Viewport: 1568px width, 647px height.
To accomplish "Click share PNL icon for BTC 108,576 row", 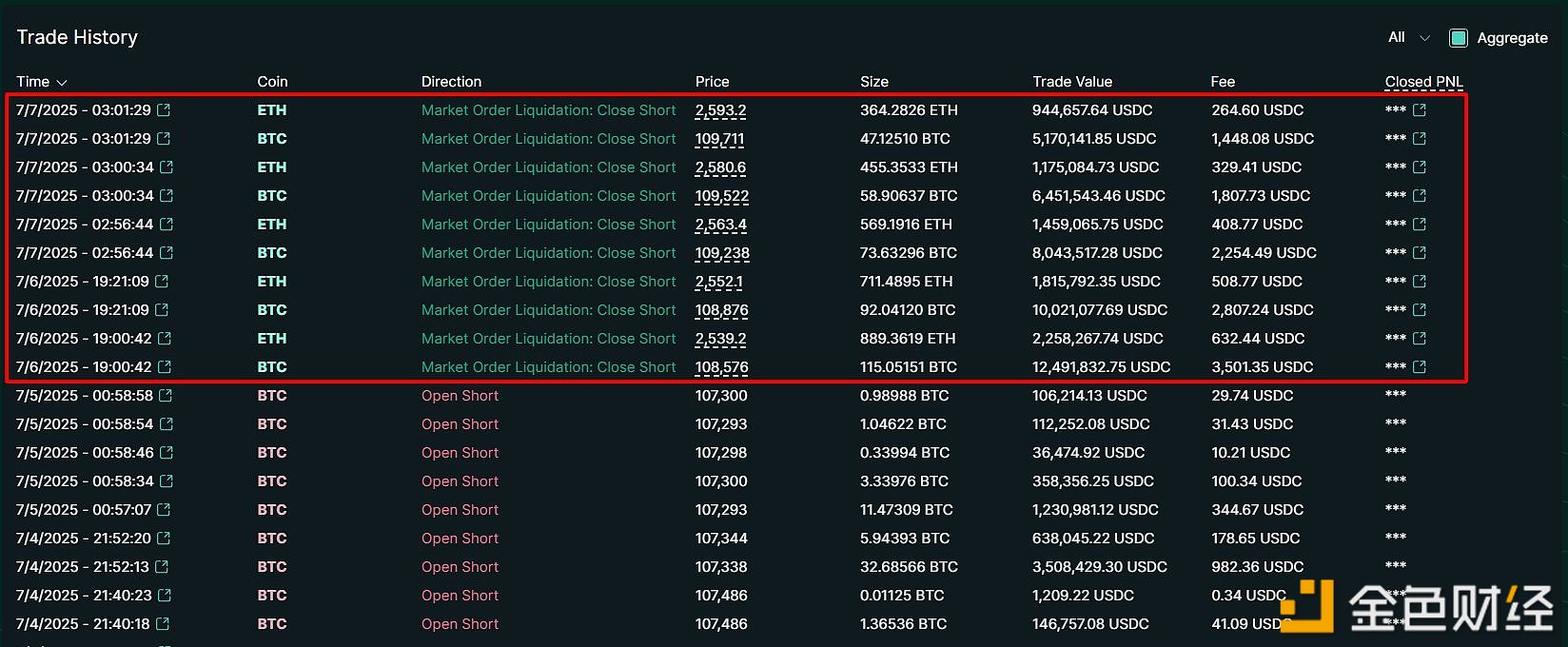I will (1420, 367).
